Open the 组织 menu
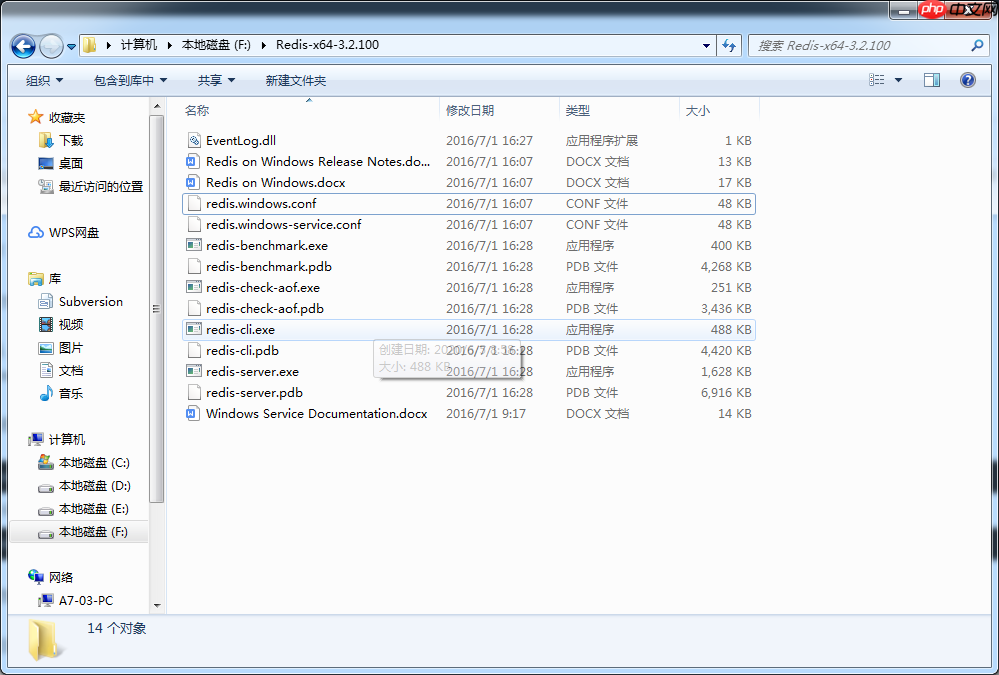999x675 pixels. click(x=44, y=80)
